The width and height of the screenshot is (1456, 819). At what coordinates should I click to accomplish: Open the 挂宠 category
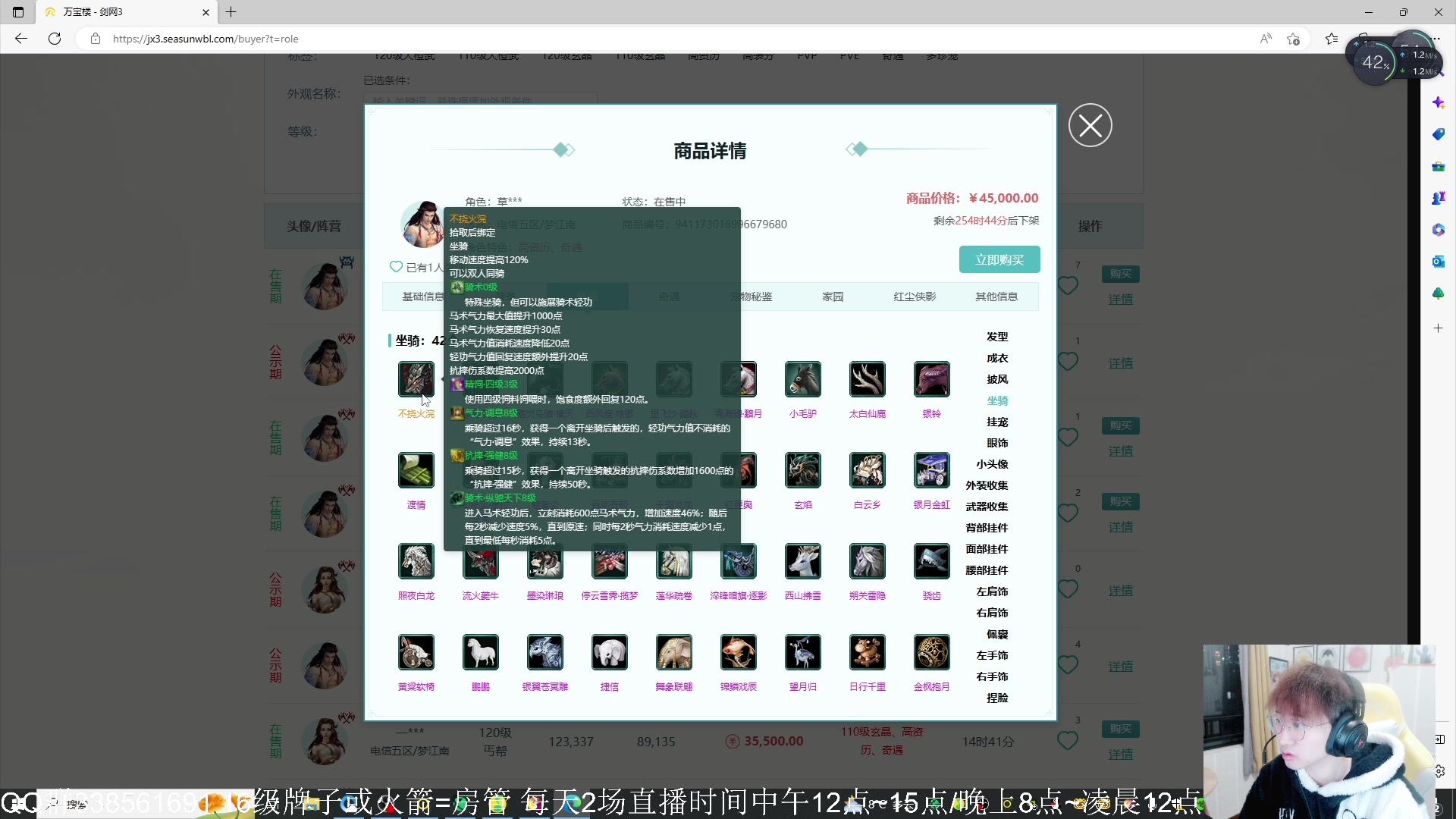[997, 422]
